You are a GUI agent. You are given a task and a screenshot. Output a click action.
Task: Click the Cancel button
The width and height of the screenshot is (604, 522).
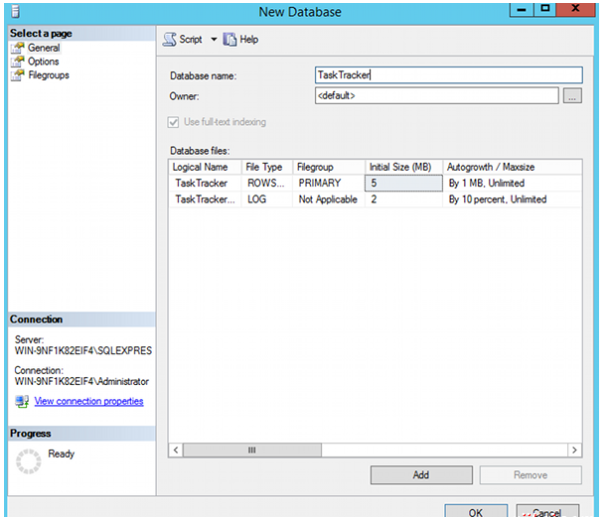point(547,512)
